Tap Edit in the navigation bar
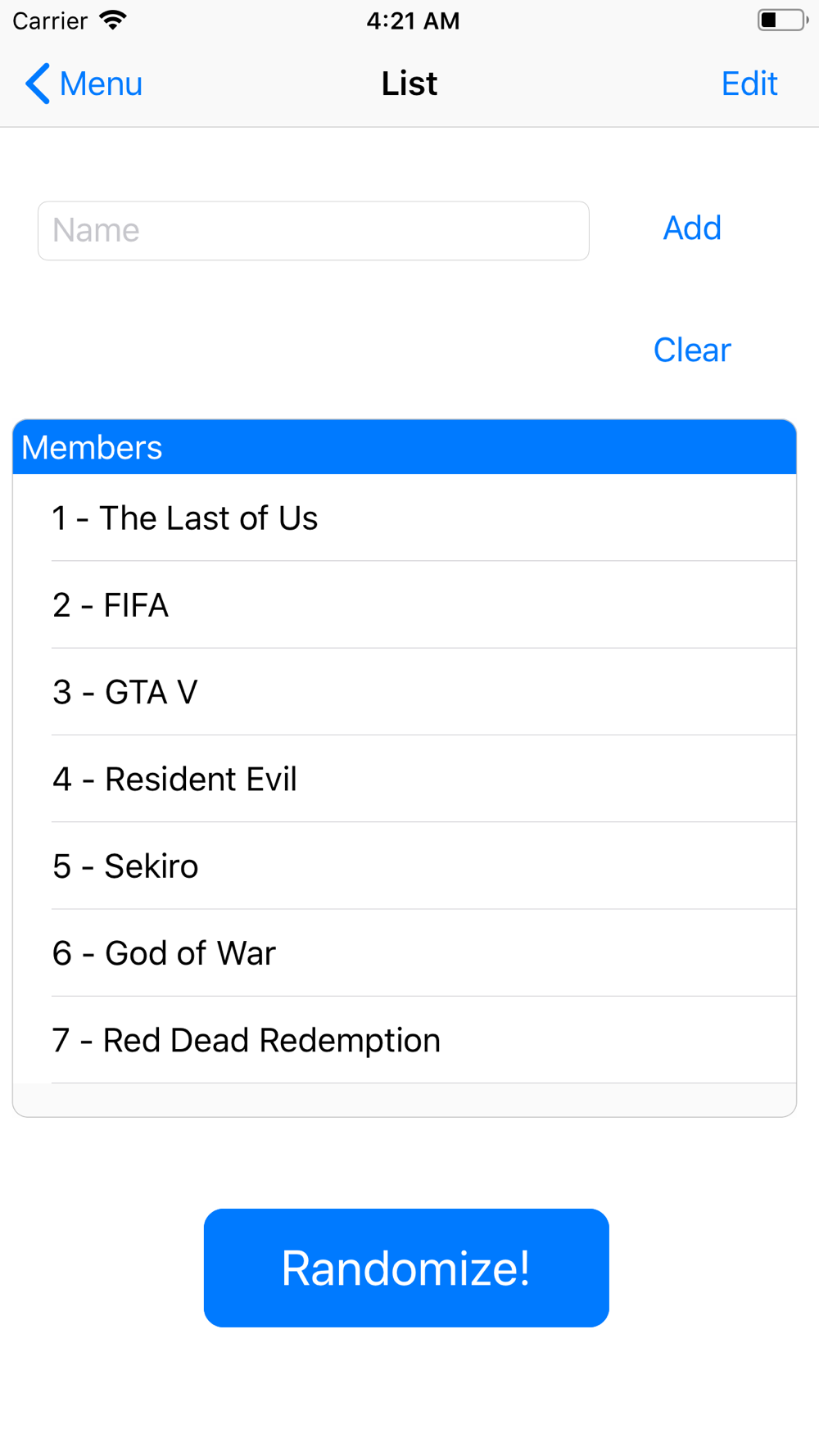This screenshot has width=819, height=1456. click(x=749, y=84)
